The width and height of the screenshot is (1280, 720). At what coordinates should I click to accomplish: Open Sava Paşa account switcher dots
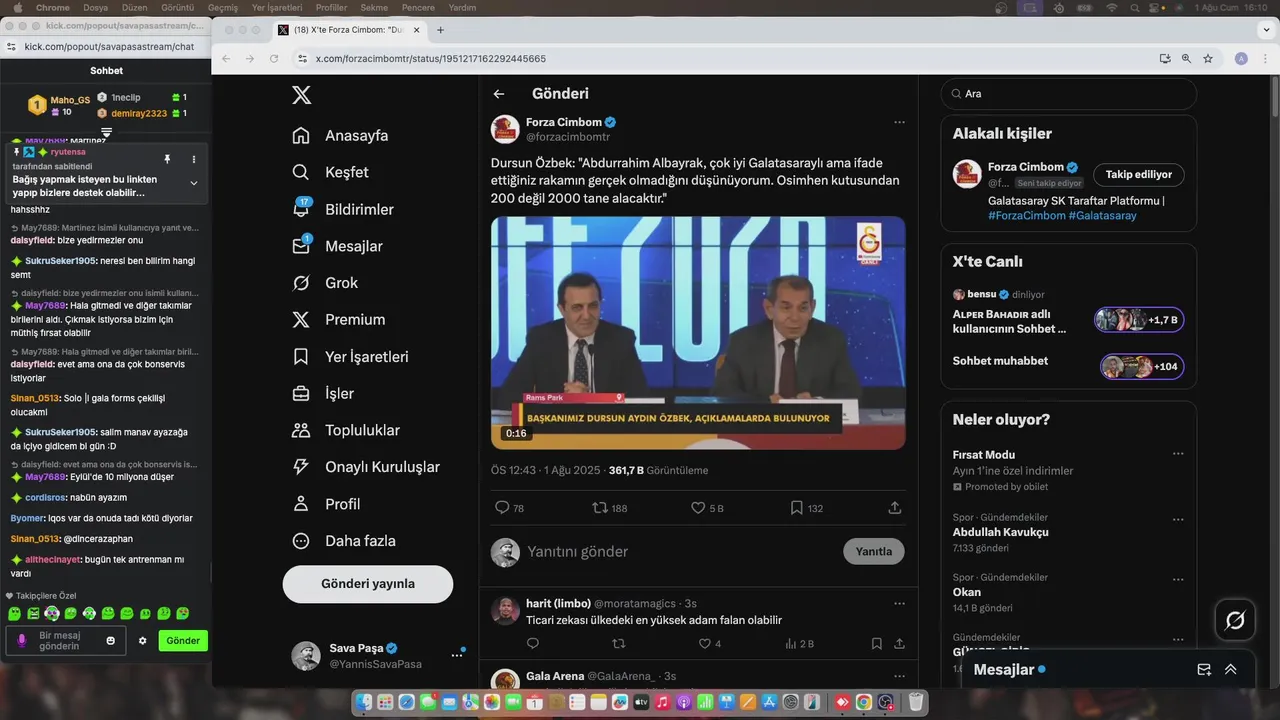(457, 655)
